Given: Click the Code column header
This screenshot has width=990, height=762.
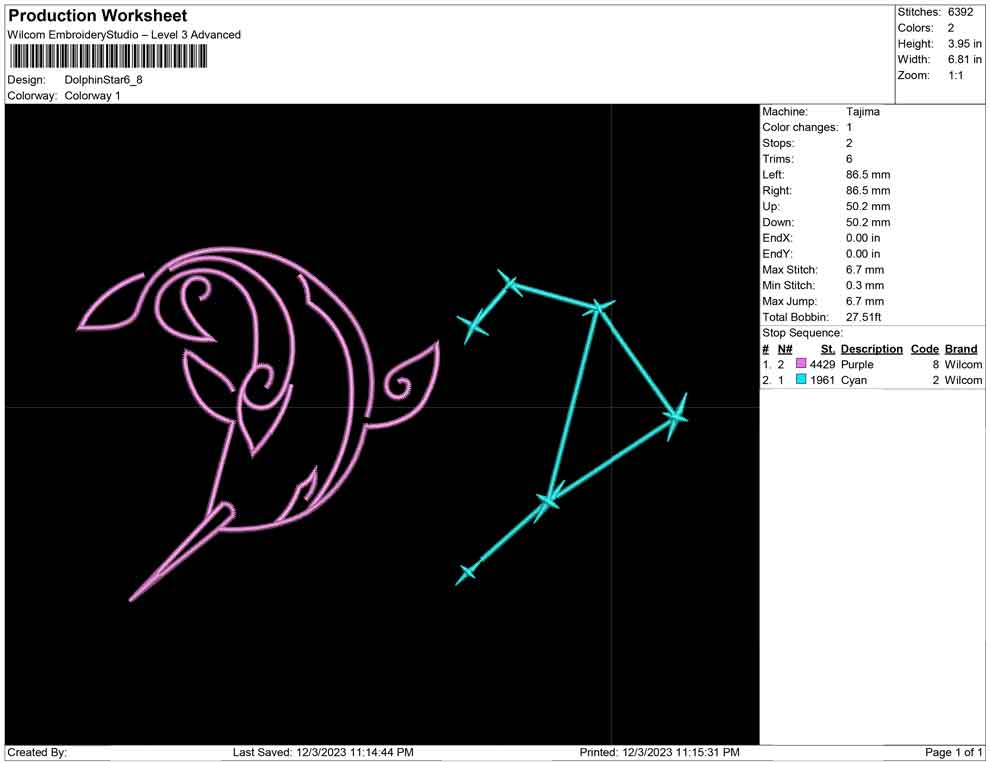Looking at the screenshot, I should (x=924, y=349).
